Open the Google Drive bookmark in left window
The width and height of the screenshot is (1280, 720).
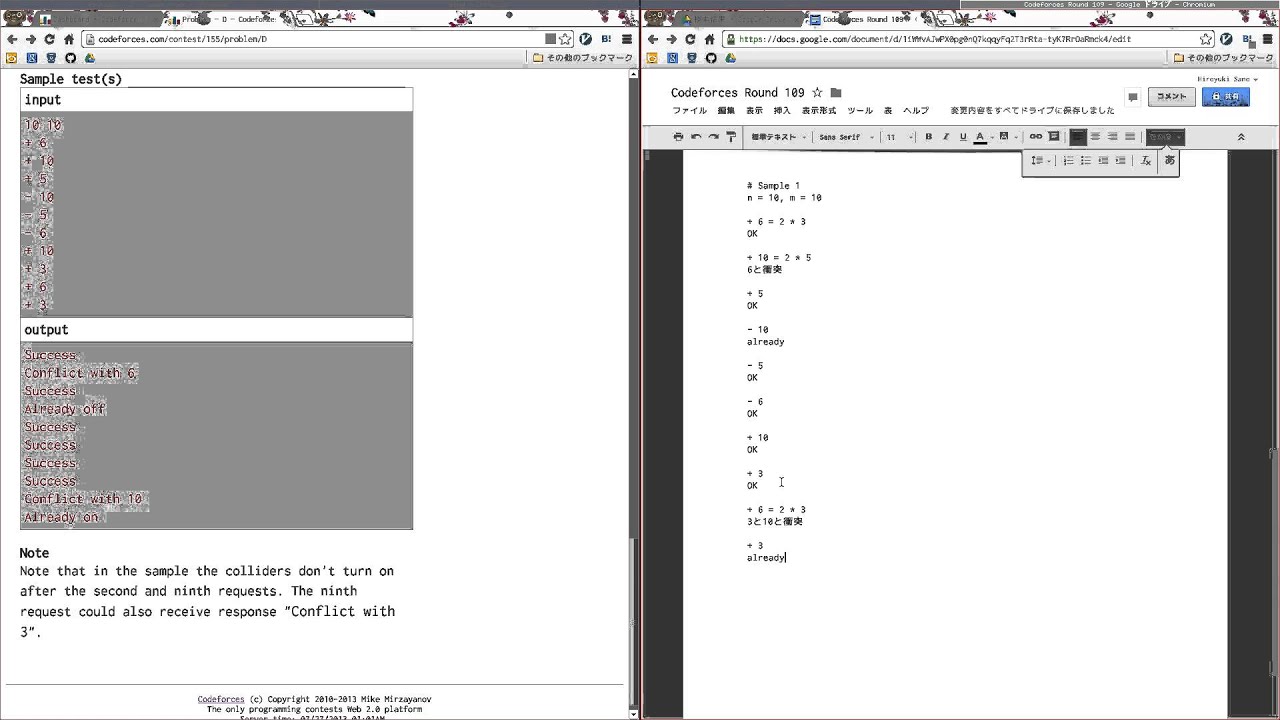click(90, 58)
